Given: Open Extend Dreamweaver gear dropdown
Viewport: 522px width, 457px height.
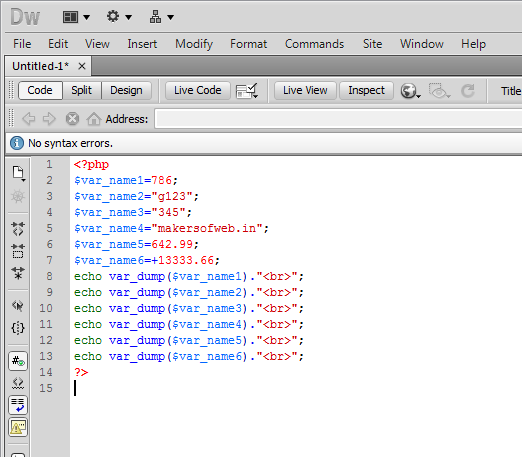Looking at the screenshot, I should coord(119,16).
